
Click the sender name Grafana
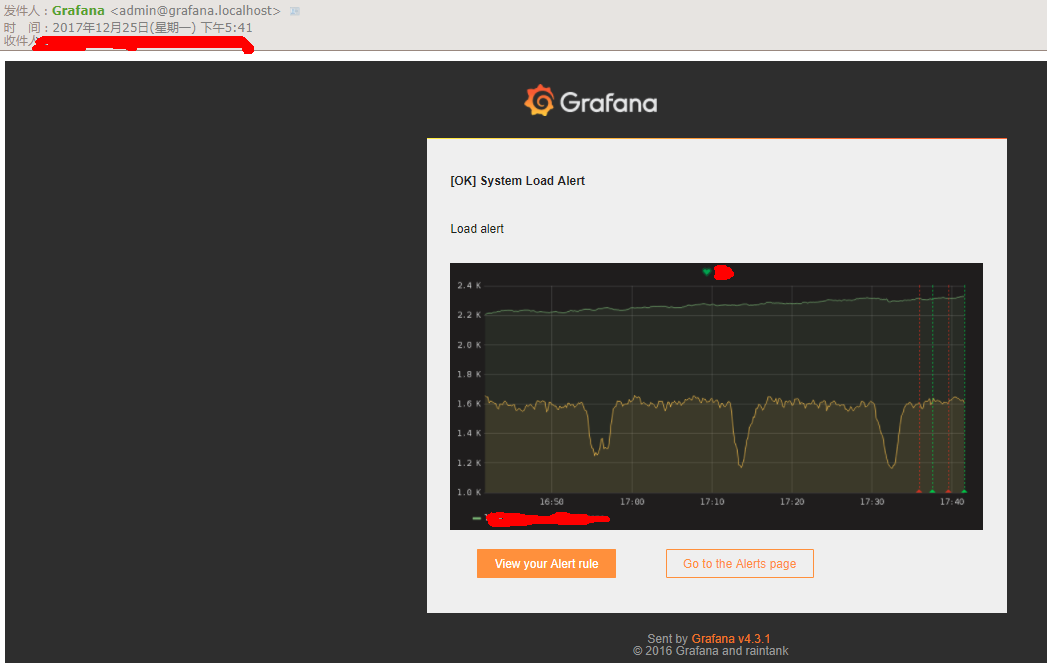pyautogui.click(x=78, y=11)
